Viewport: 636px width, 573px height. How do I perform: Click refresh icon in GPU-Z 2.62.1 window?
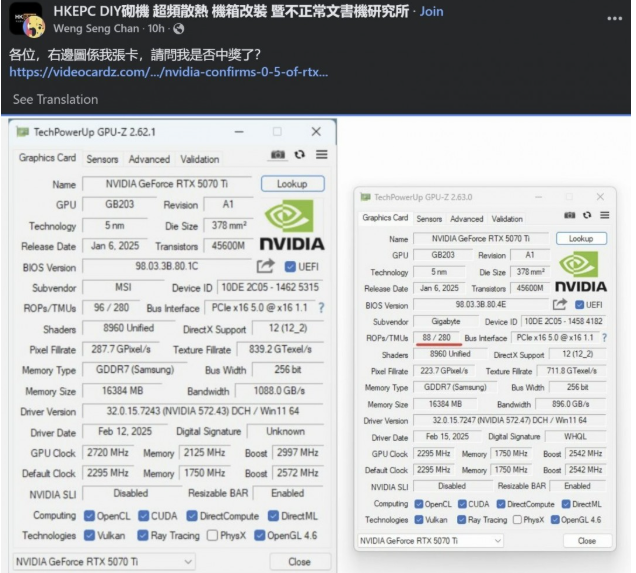300,155
